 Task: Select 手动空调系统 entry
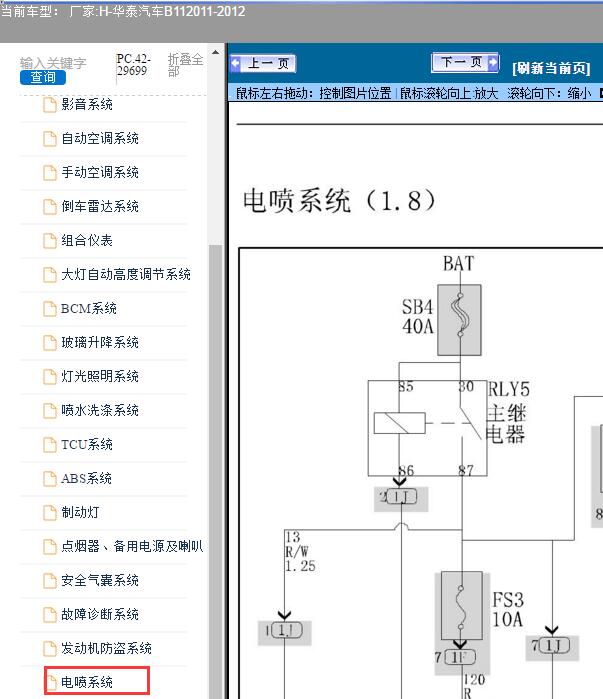point(100,173)
